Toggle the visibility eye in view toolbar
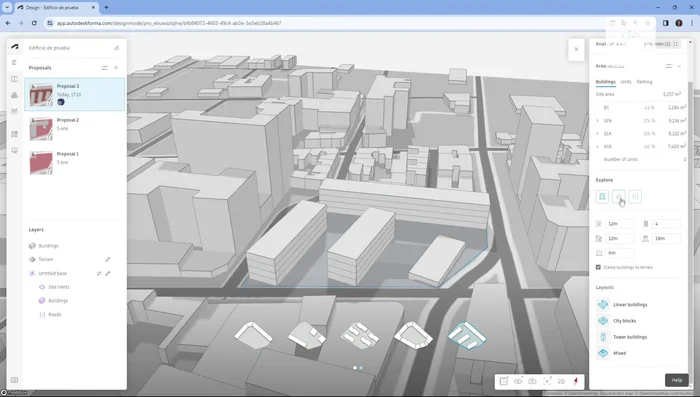The height and width of the screenshot is (397, 700). [518, 381]
